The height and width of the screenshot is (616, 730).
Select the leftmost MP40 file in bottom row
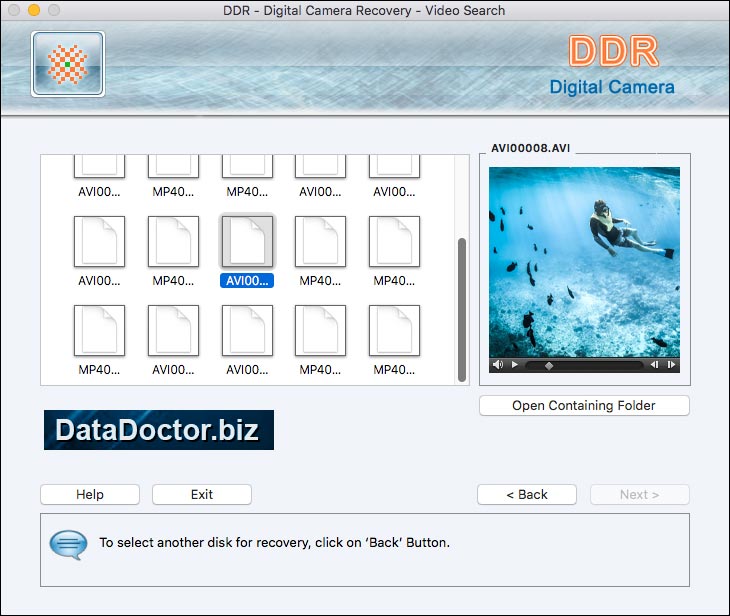click(99, 332)
